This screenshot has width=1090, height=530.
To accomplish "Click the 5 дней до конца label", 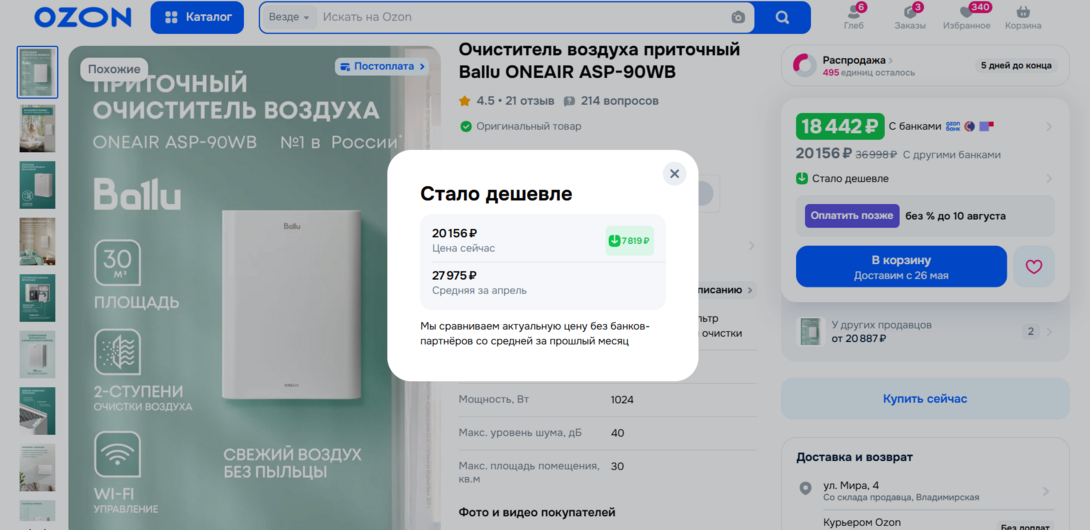I will (1016, 65).
